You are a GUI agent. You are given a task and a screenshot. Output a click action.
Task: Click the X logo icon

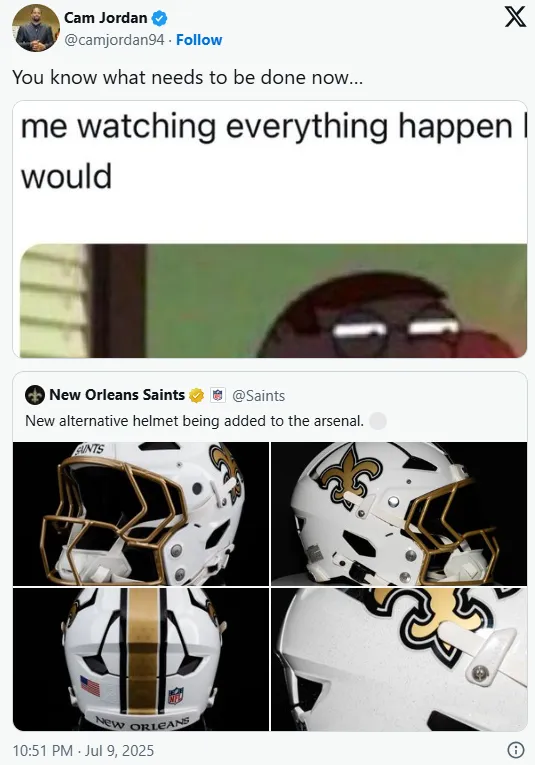point(515,17)
